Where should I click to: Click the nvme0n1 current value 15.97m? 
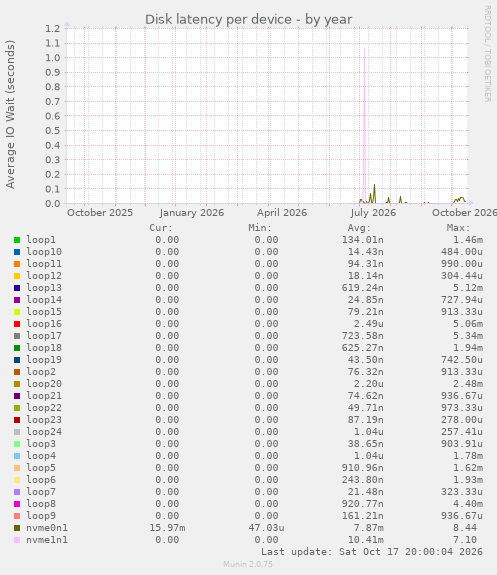[167, 528]
